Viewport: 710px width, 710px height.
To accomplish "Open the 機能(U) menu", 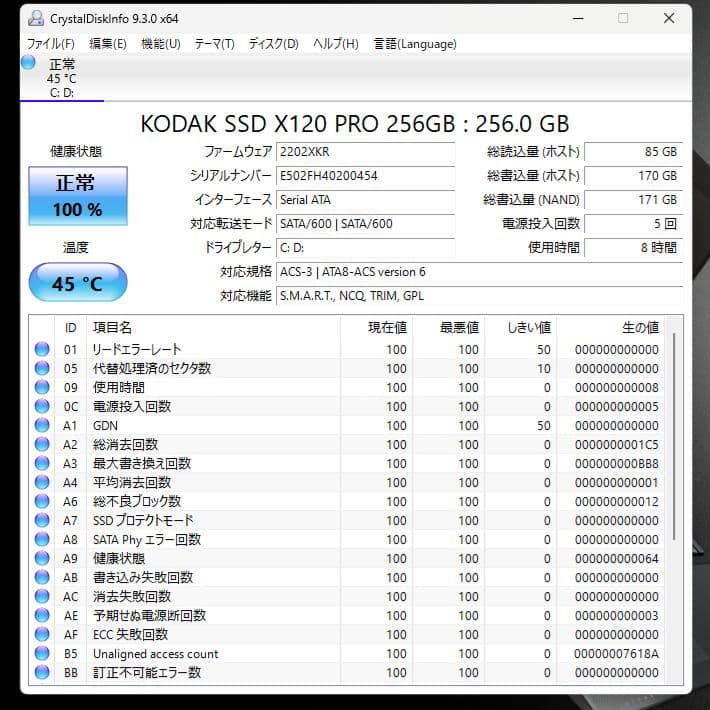I will pos(161,44).
